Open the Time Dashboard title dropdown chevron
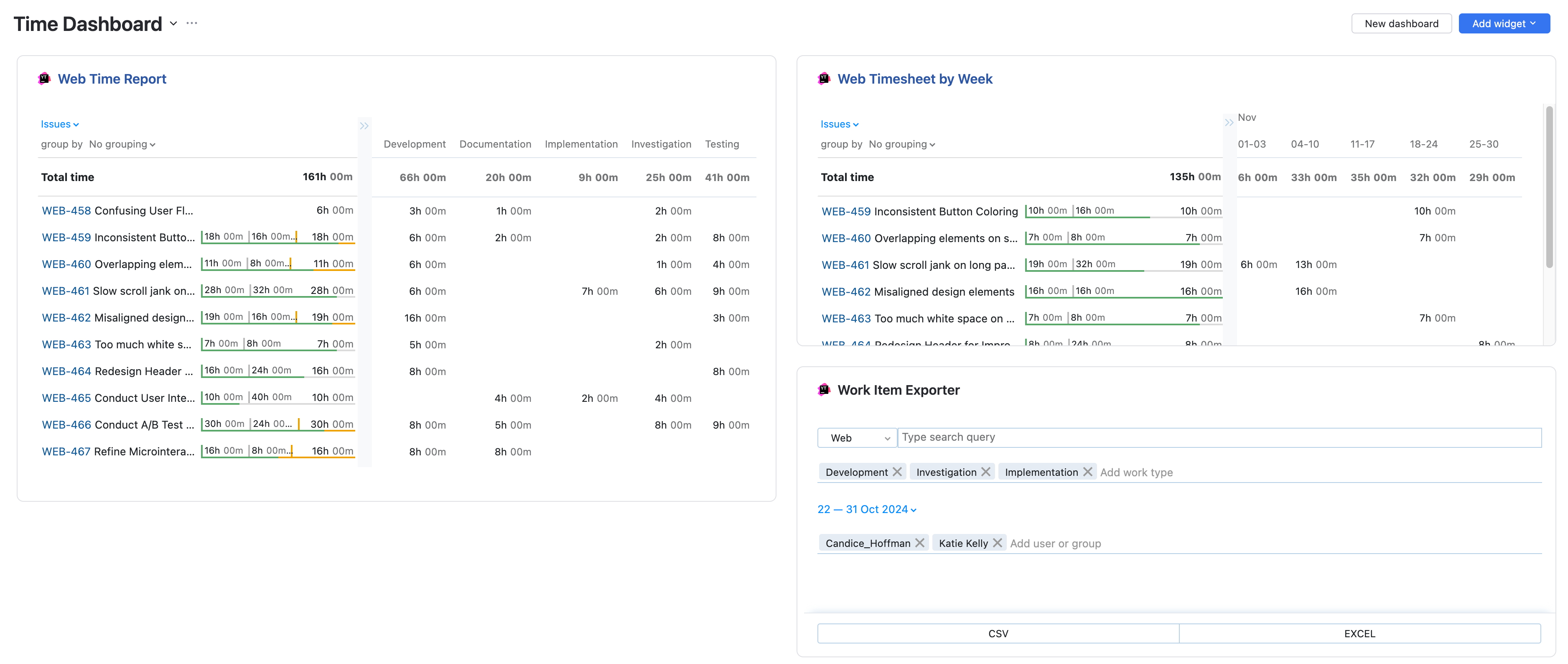The height and width of the screenshot is (664, 1568). [x=173, y=24]
